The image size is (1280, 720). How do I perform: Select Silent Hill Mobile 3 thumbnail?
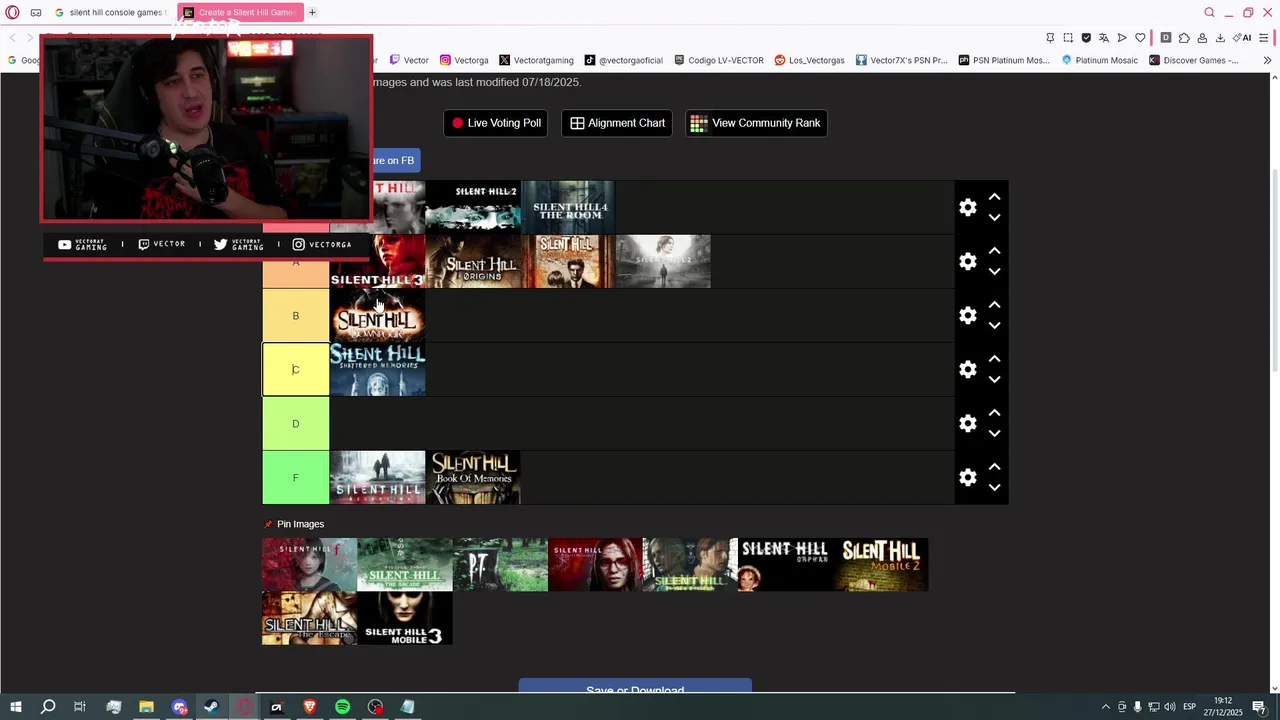[x=405, y=618]
